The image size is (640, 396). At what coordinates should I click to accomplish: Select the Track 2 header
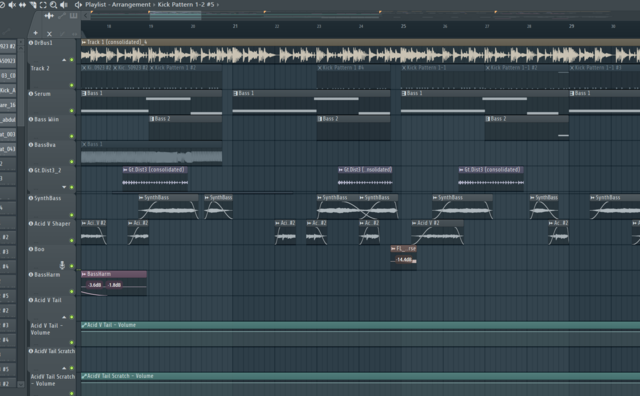[x=52, y=77]
